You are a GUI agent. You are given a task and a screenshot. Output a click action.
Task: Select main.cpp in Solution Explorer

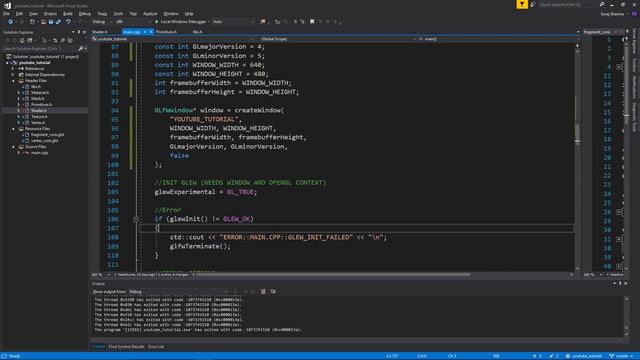point(40,153)
